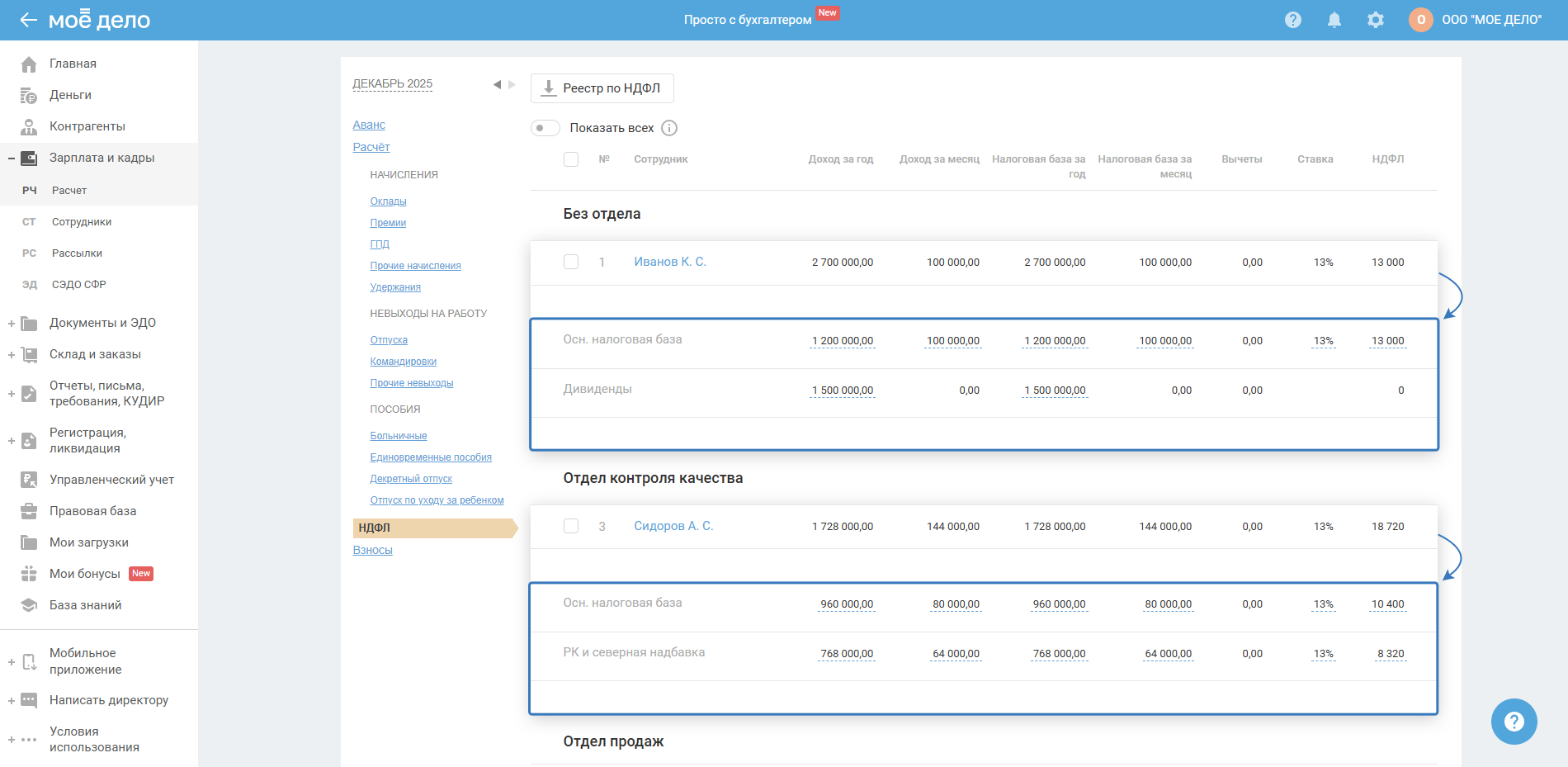Click the back arrow next to logo
The width and height of the screenshot is (1568, 767).
[x=28, y=20]
